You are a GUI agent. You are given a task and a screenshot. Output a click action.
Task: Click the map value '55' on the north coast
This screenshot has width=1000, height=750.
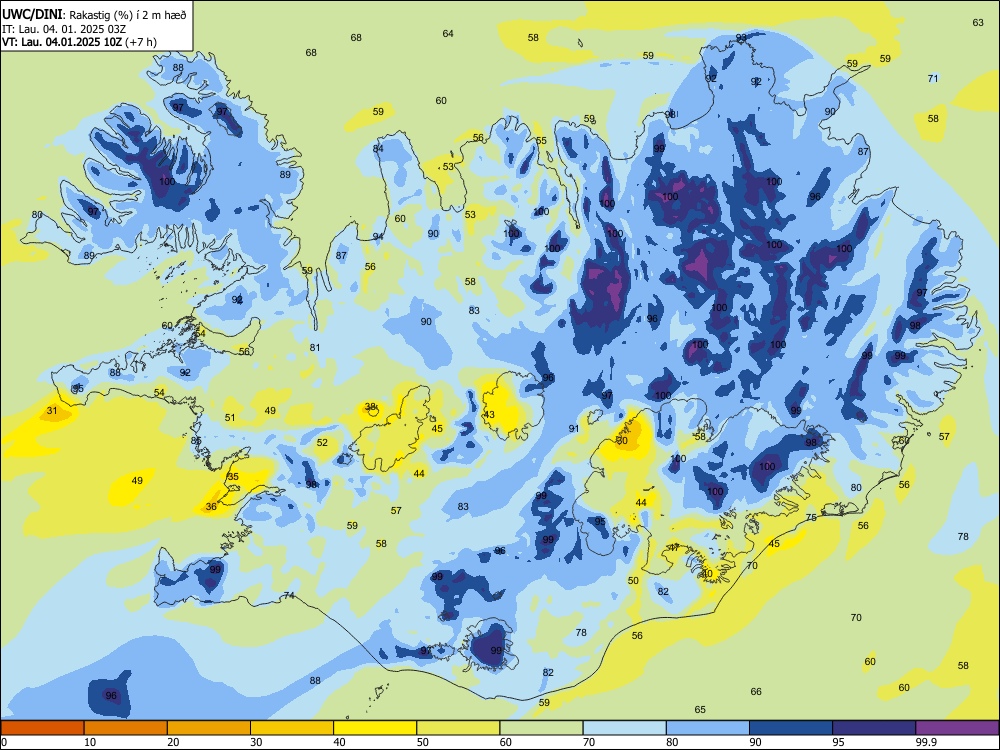[541, 140]
